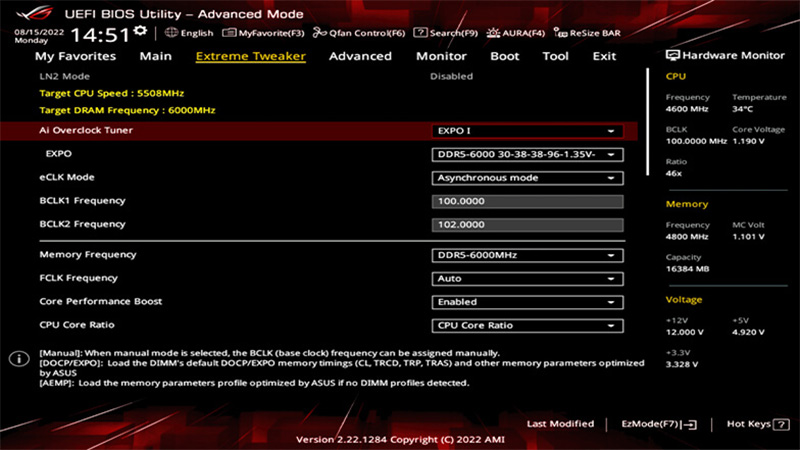
Task: Click the Hardware Monitor screen icon
Action: (672, 55)
